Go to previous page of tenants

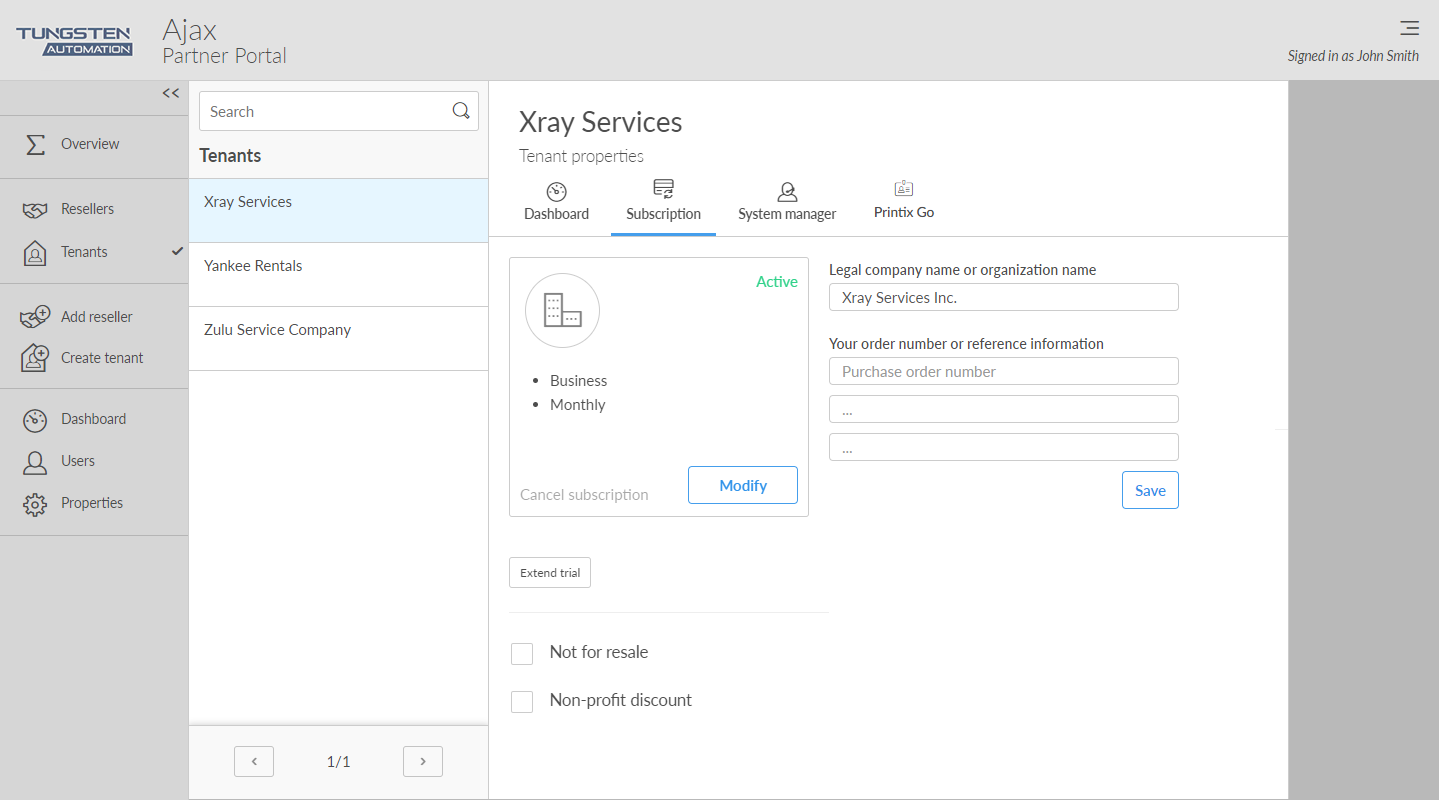click(254, 762)
